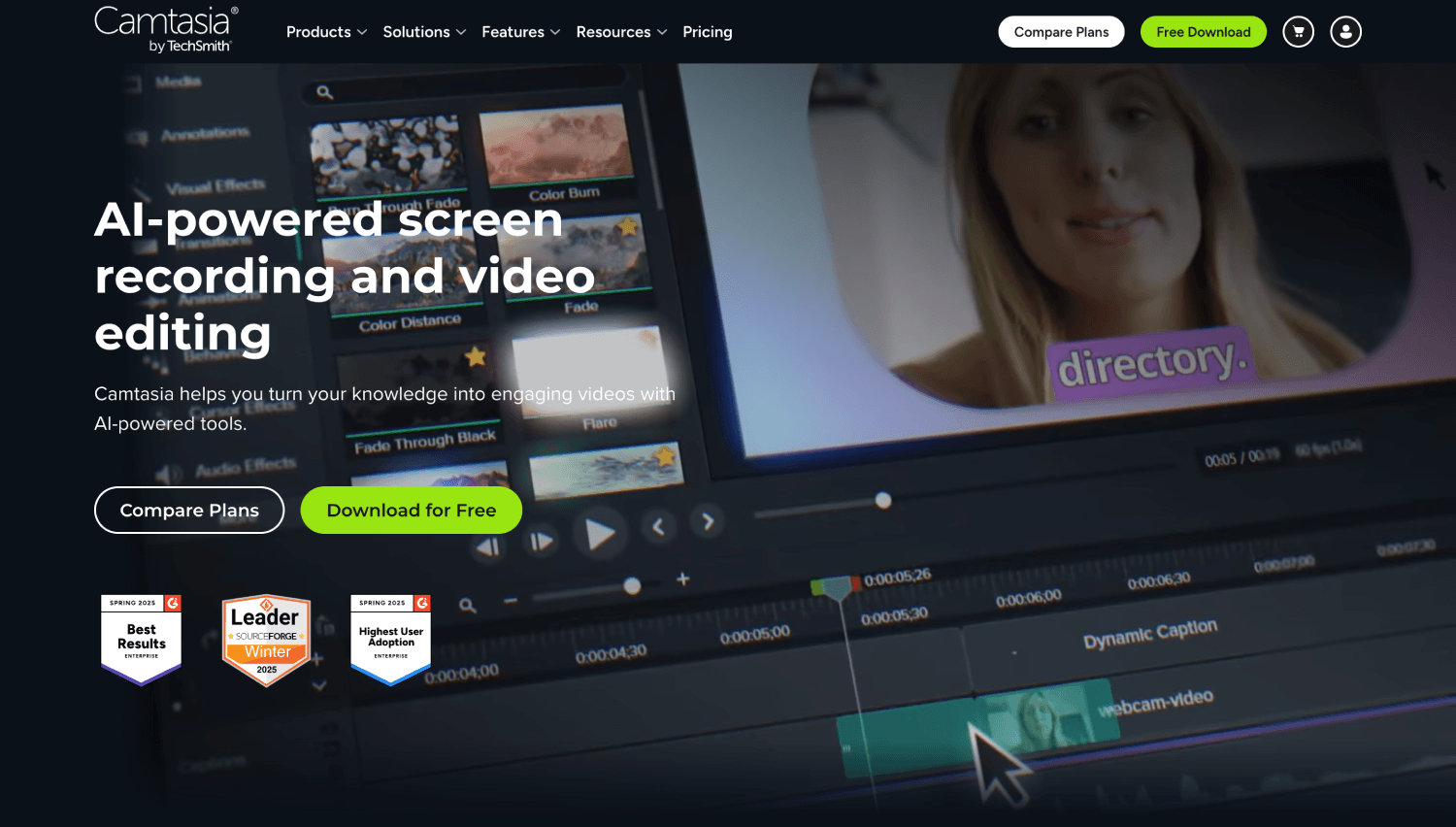Viewport: 1456px width, 827px height.
Task: Click the Fade Through Black label
Action: (424, 442)
